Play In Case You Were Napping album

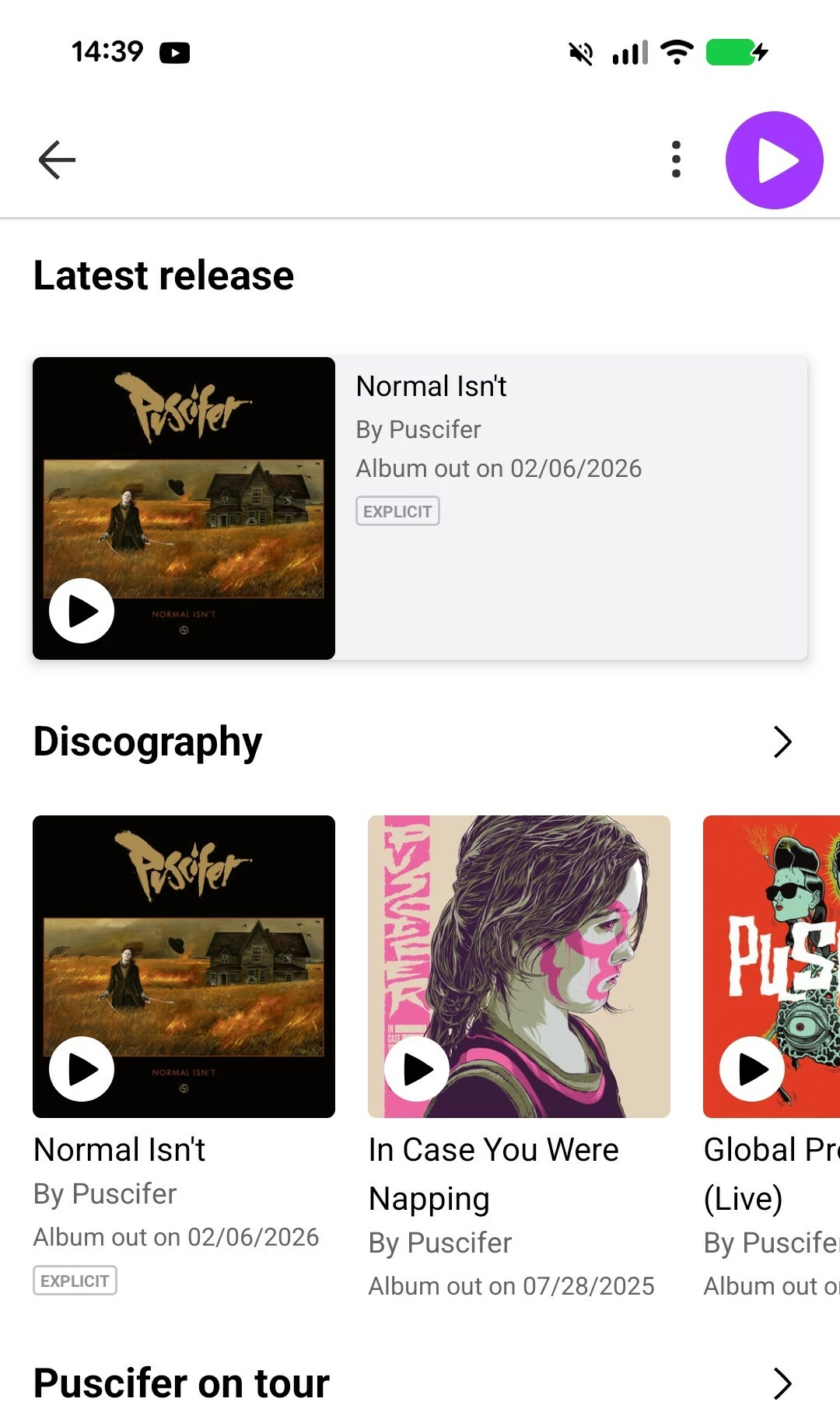[417, 1069]
